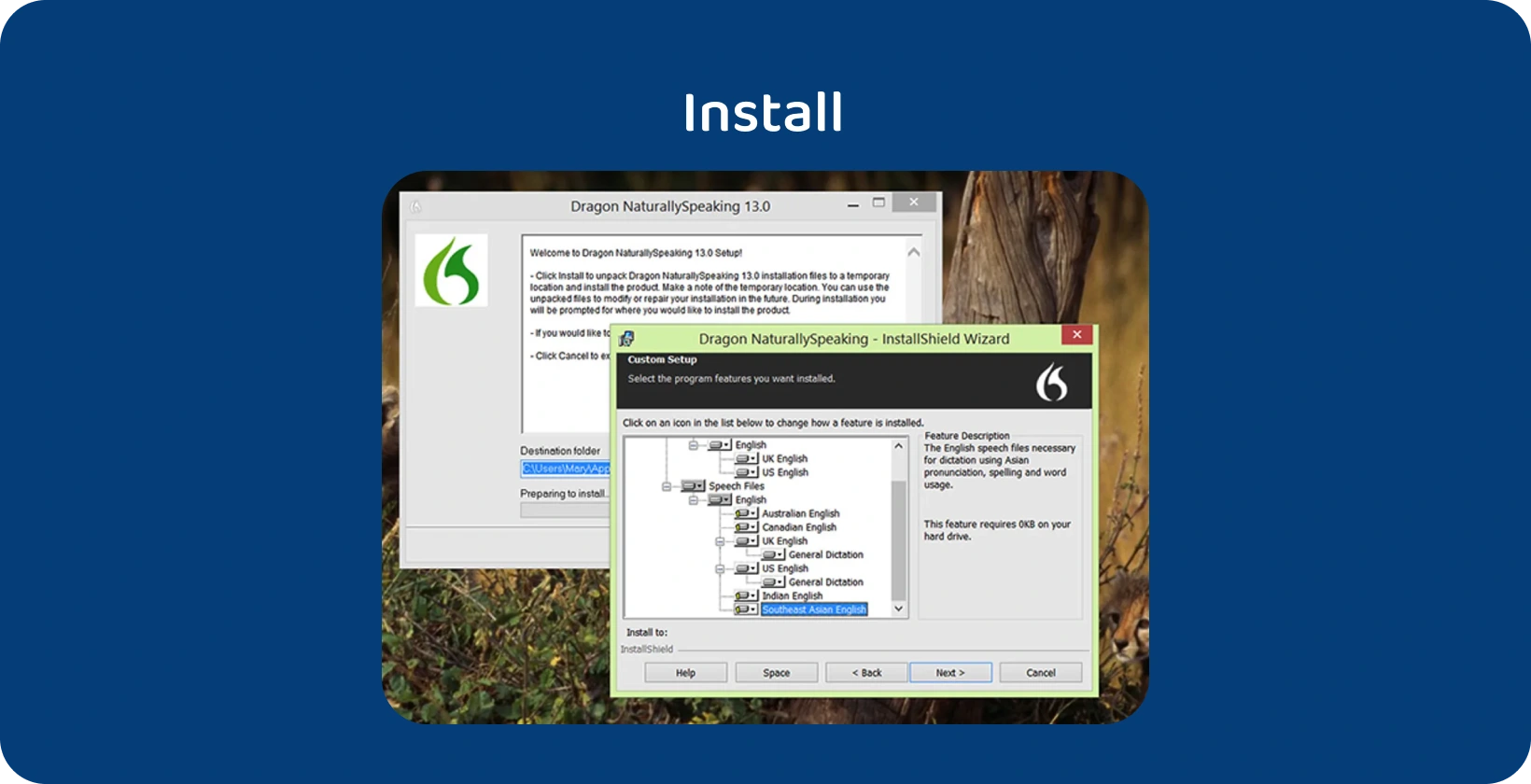Click the Destination folder path field
Screen dimensions: 1531x784
566,469
